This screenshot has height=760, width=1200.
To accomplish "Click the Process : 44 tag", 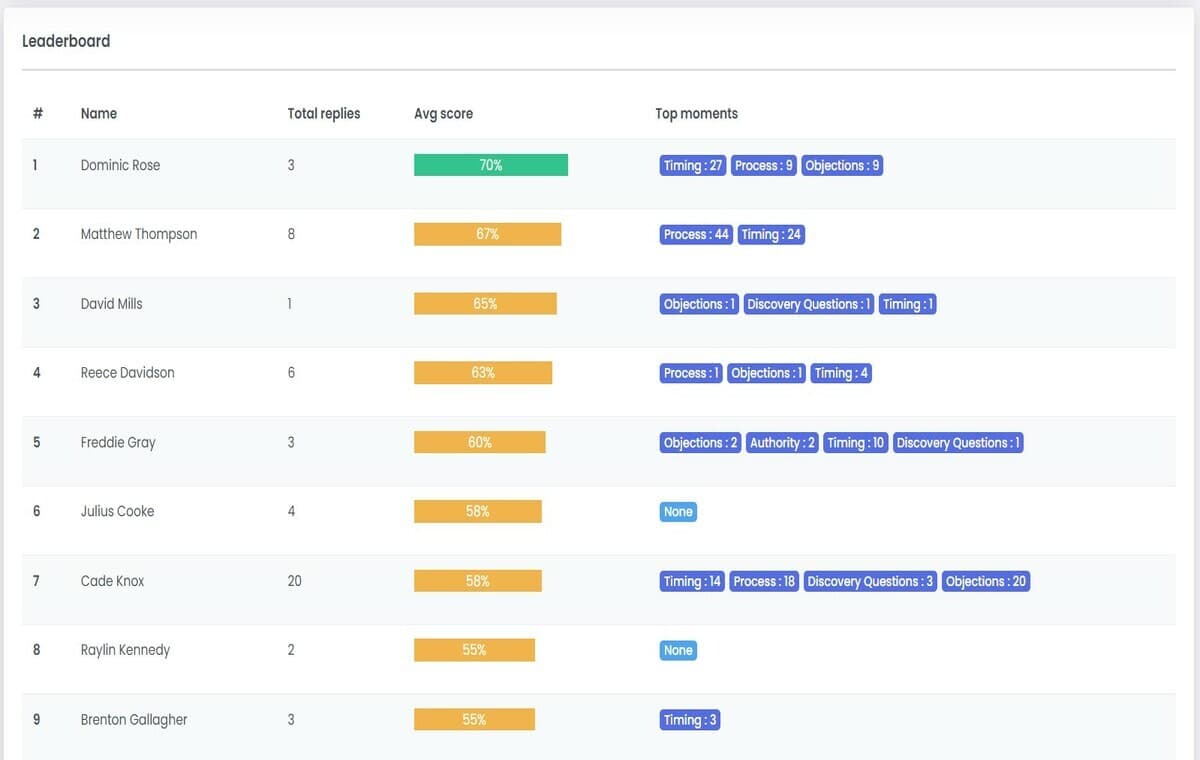I will pyautogui.click(x=696, y=235).
